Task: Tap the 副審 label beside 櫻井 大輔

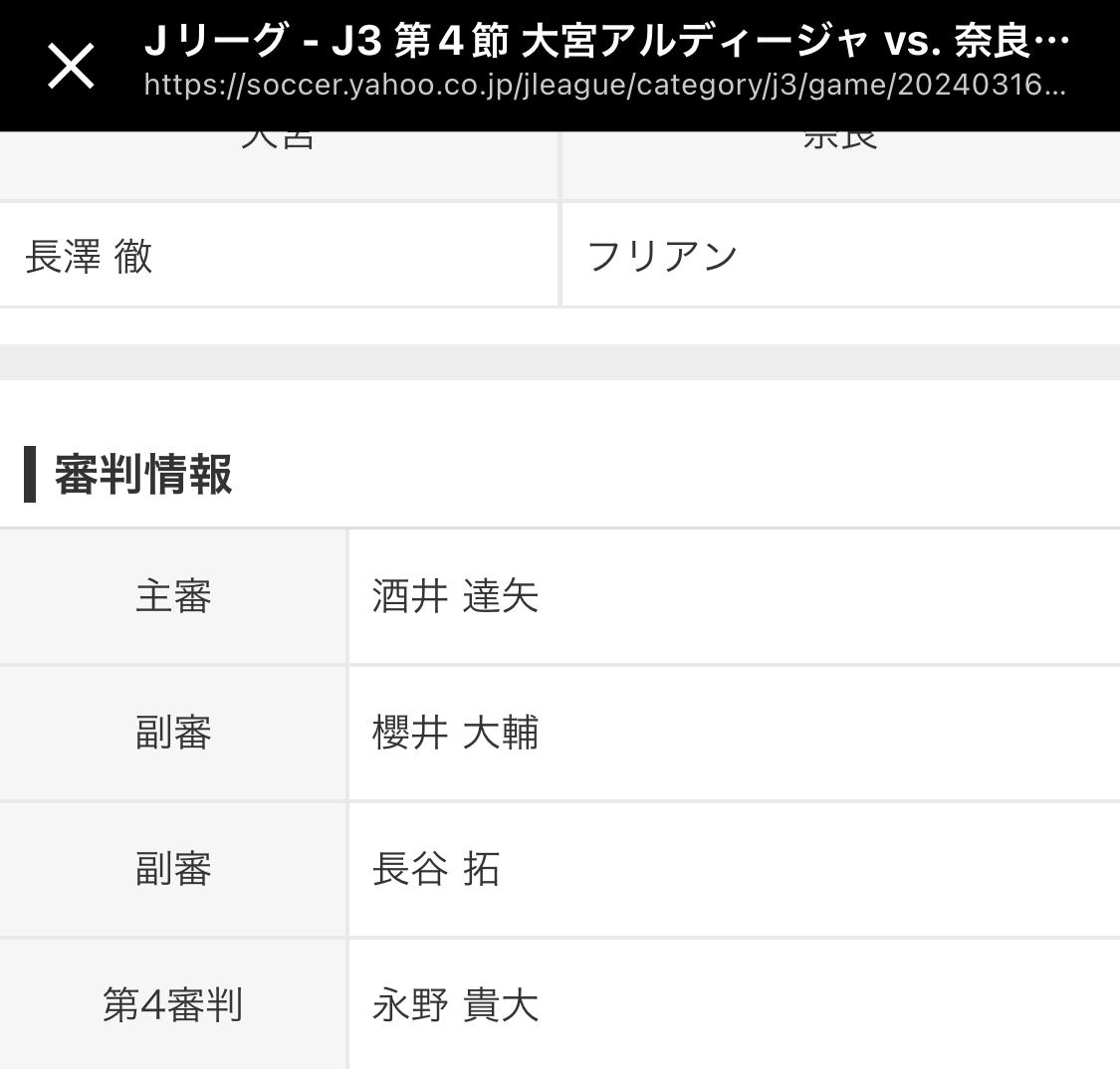Action: pos(173,734)
